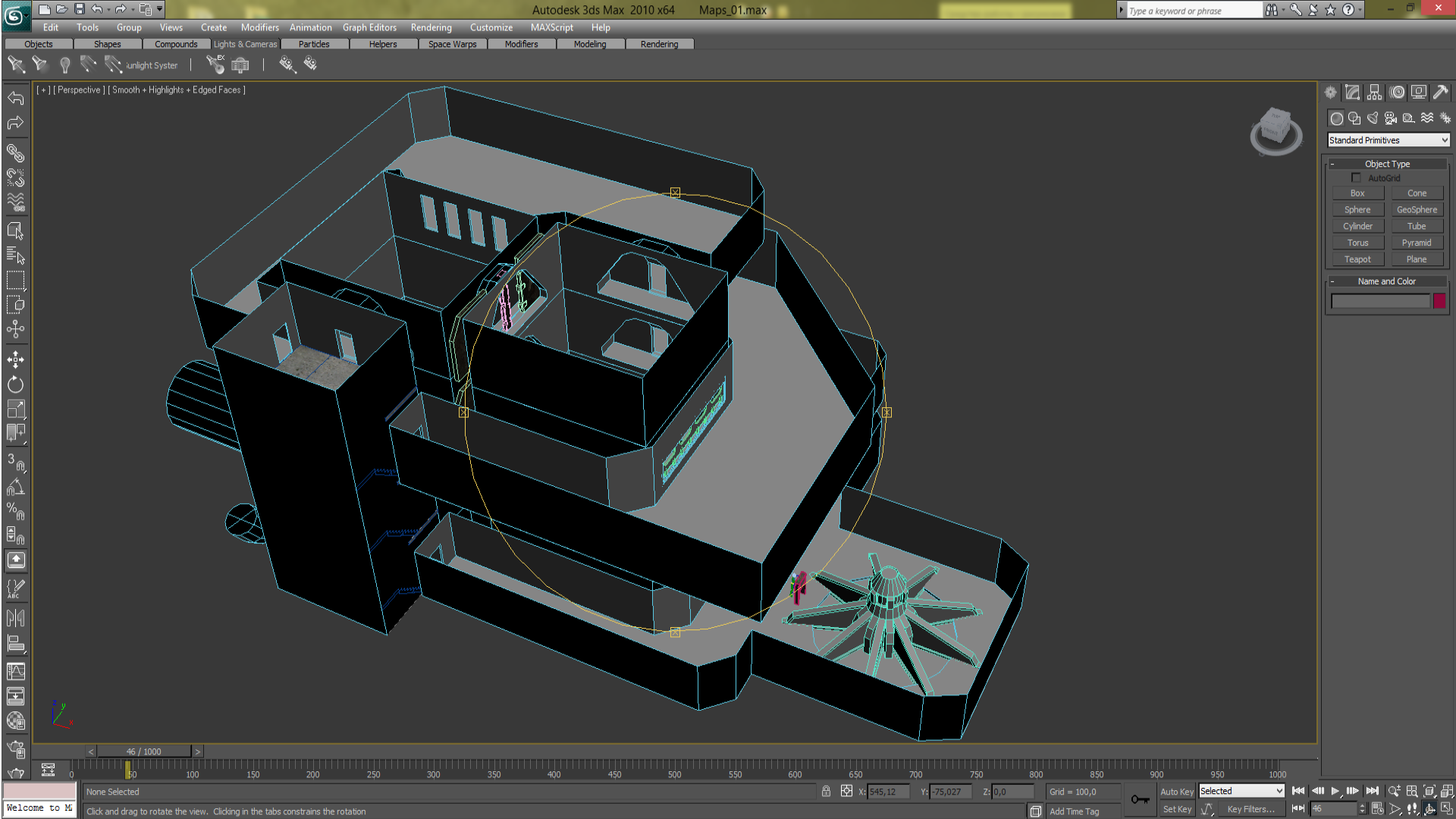Toggle the Auto Key mode
The width and height of the screenshot is (1456, 819).
pyautogui.click(x=1176, y=792)
